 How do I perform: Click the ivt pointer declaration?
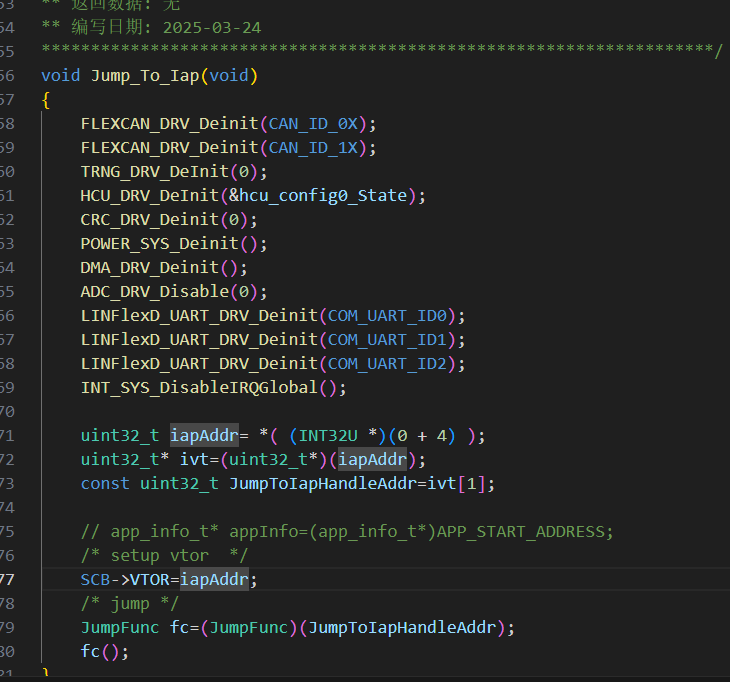[185, 459]
